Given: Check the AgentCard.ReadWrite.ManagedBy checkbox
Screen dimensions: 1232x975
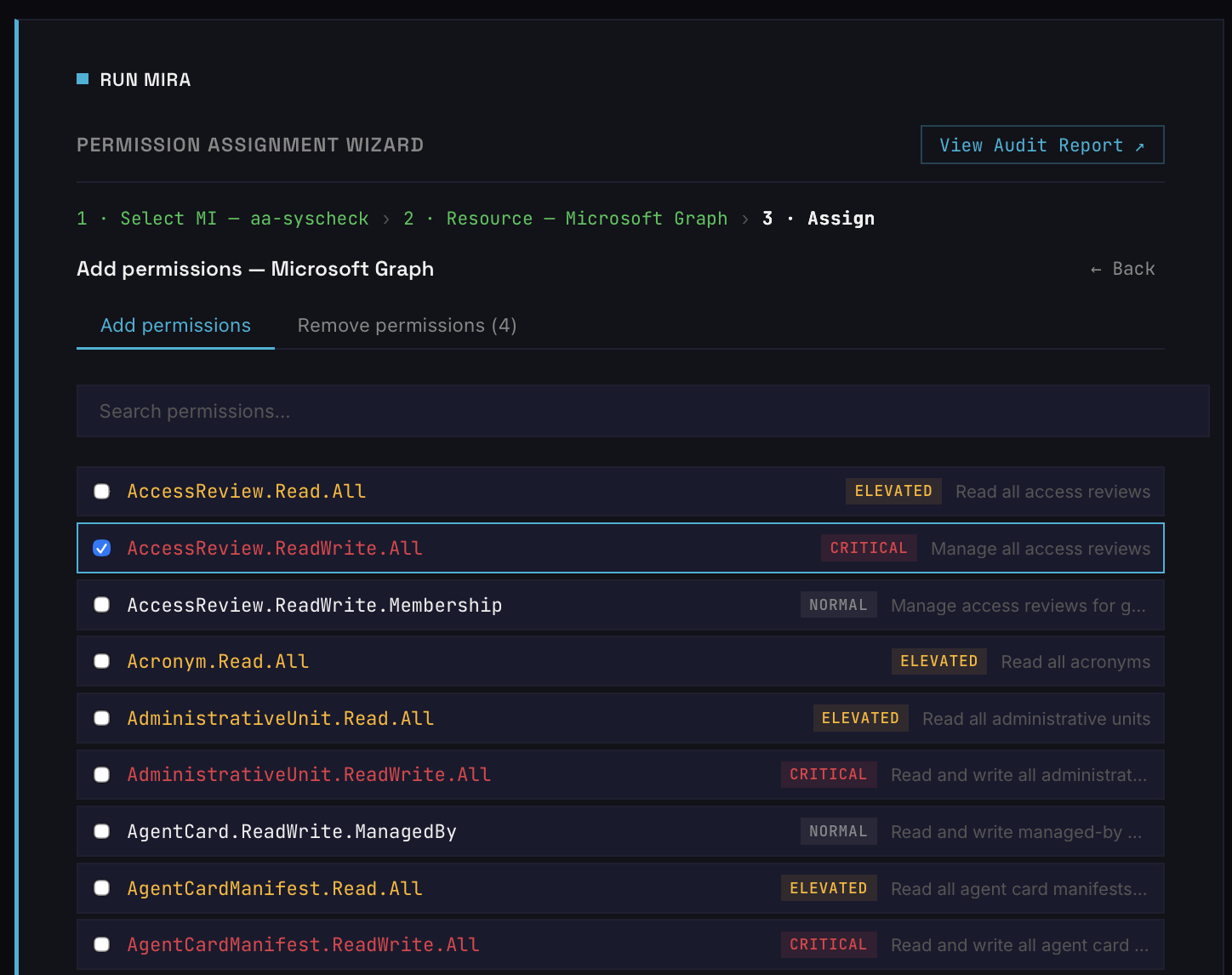Looking at the screenshot, I should (x=101, y=831).
